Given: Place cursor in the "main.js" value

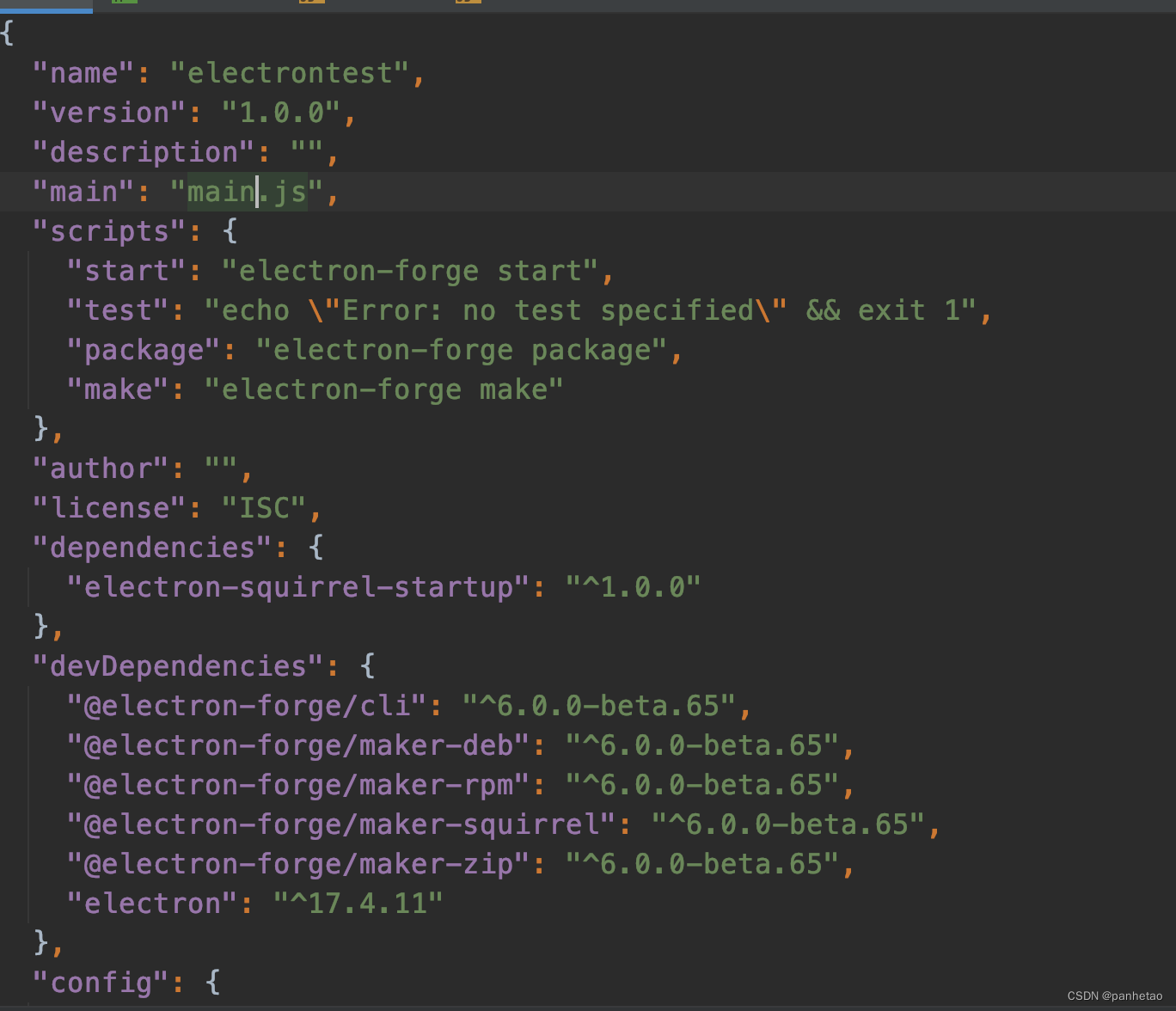Looking at the screenshot, I should pos(245,191).
